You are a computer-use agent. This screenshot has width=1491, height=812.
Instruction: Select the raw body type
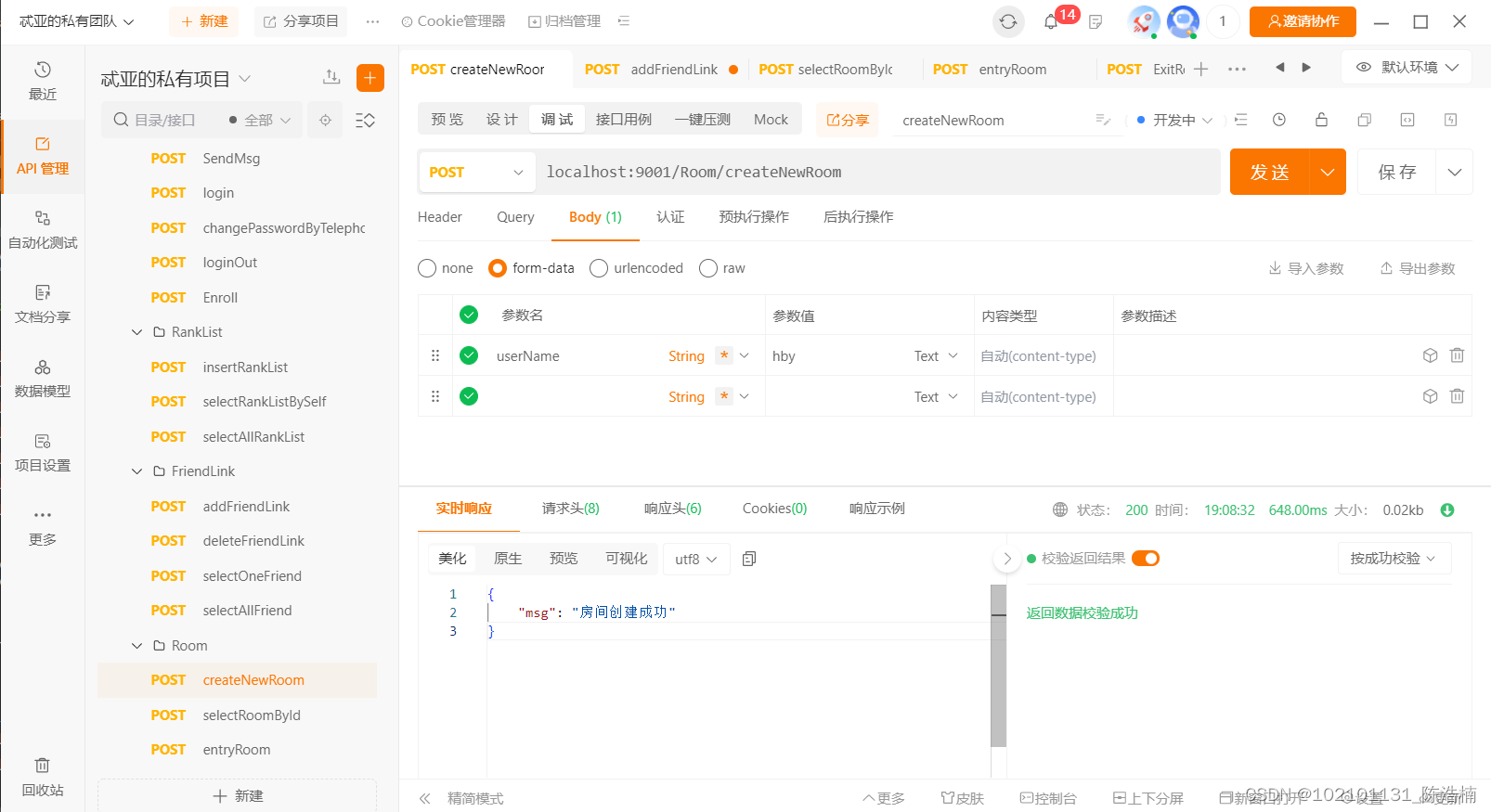708,268
